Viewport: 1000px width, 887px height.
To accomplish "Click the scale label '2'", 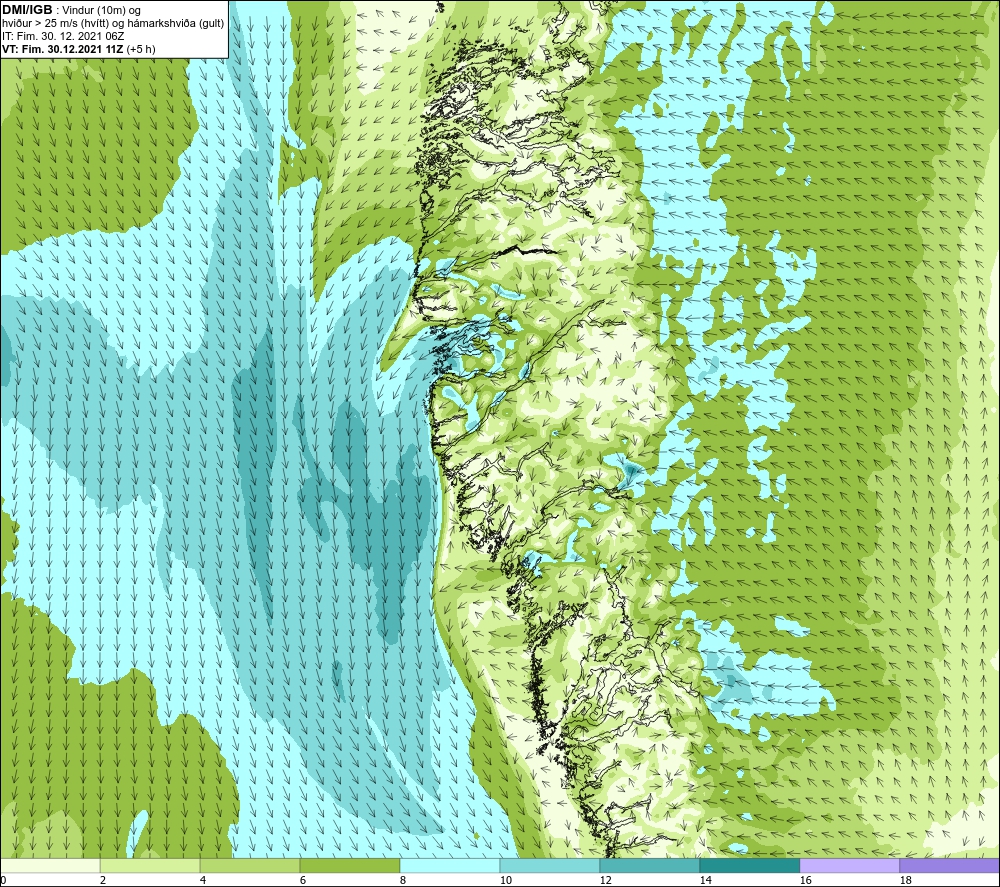I will pos(103,881).
